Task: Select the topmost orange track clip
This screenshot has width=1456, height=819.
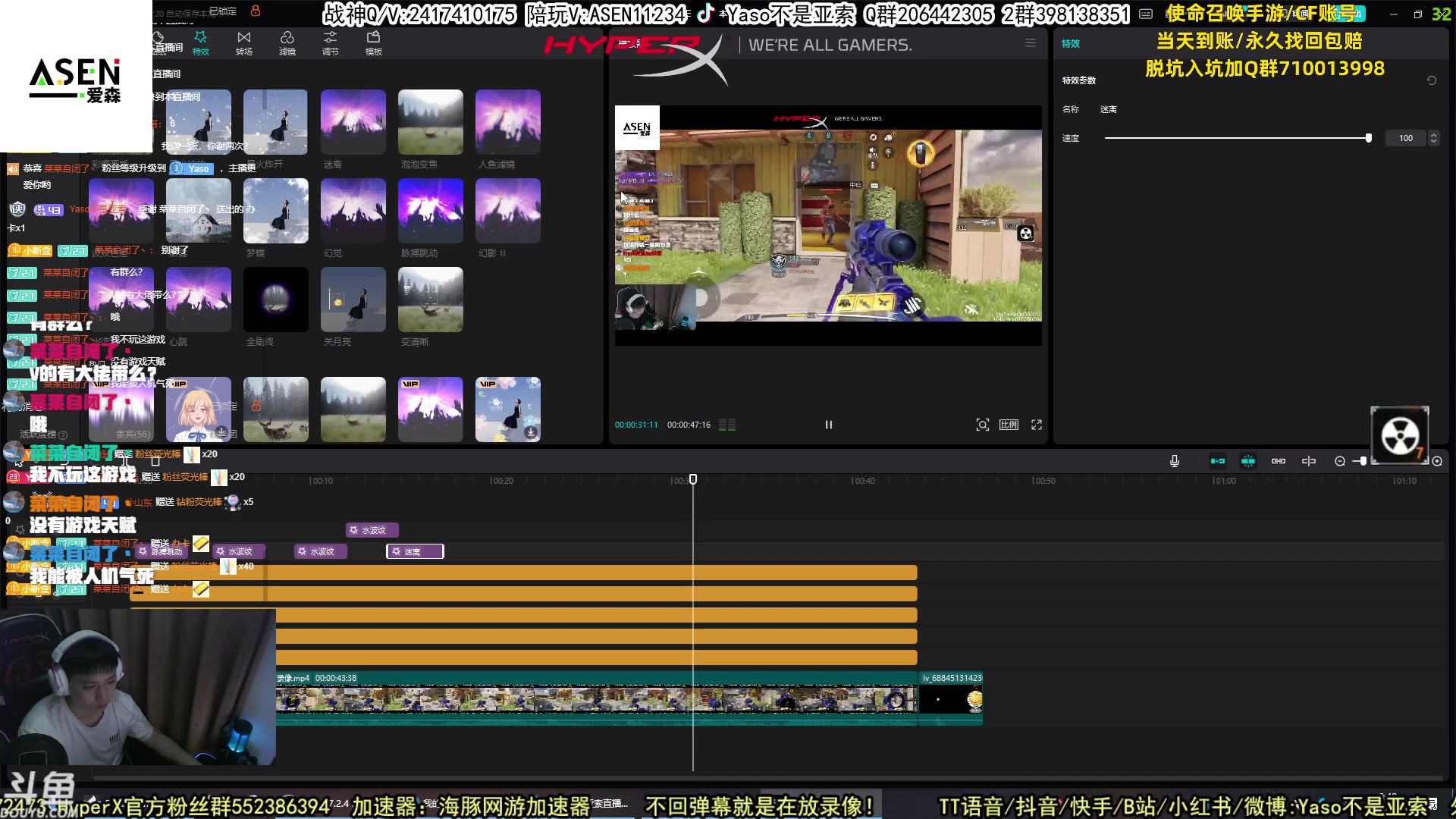Action: tap(523, 573)
